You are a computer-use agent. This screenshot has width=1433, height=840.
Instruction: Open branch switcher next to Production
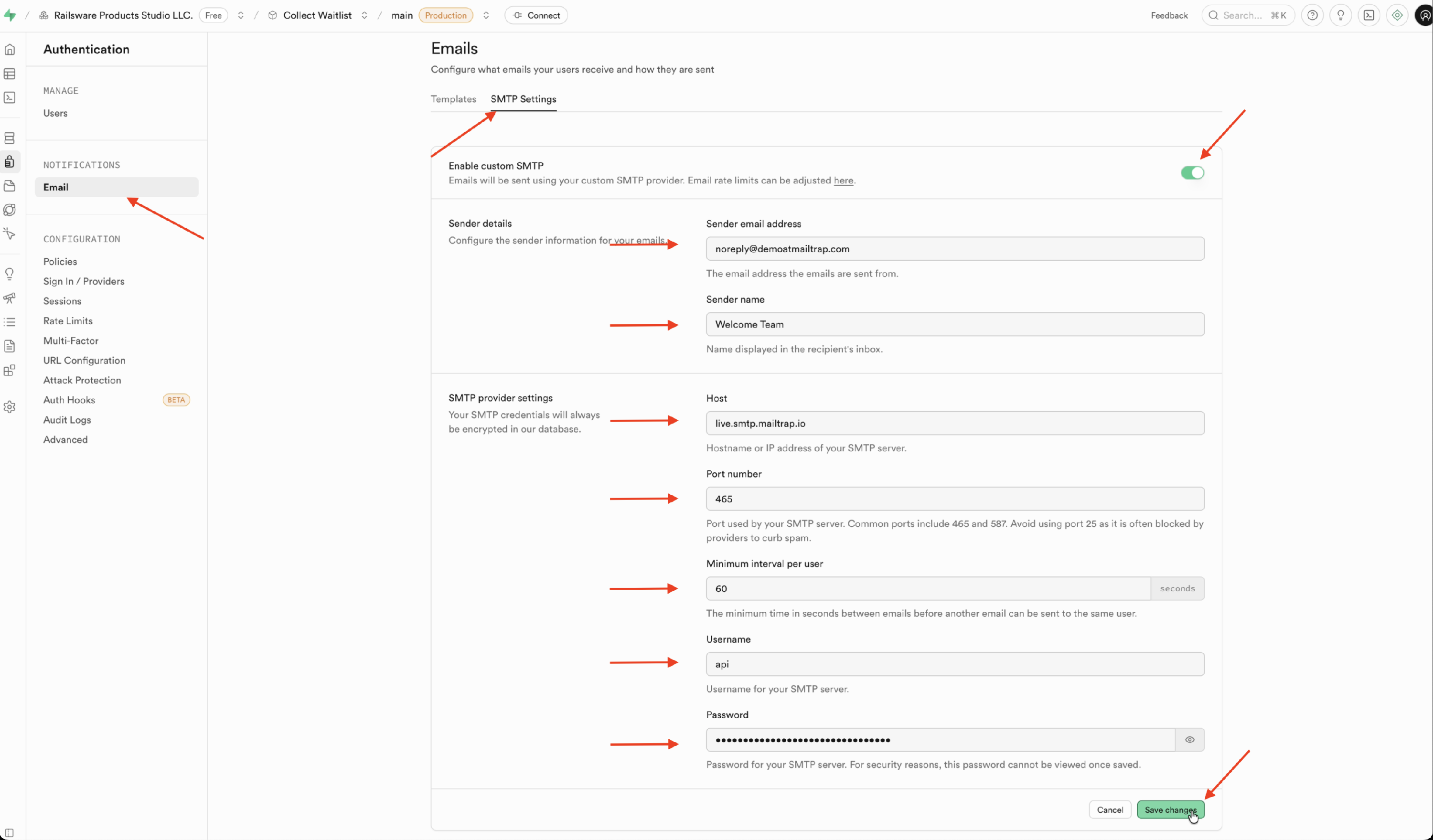(486, 15)
